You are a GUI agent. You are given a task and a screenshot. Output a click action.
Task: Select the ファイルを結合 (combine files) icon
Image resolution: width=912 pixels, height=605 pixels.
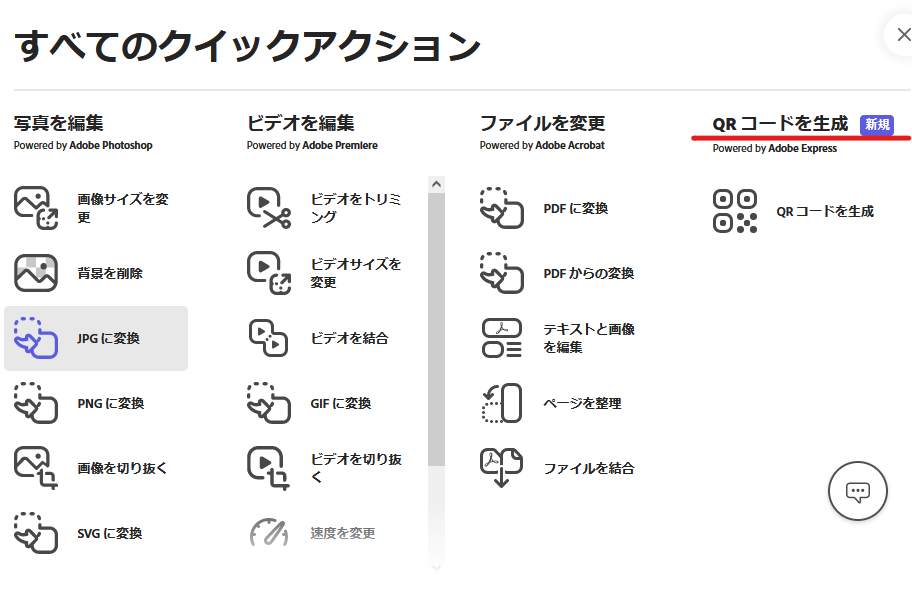coord(503,467)
